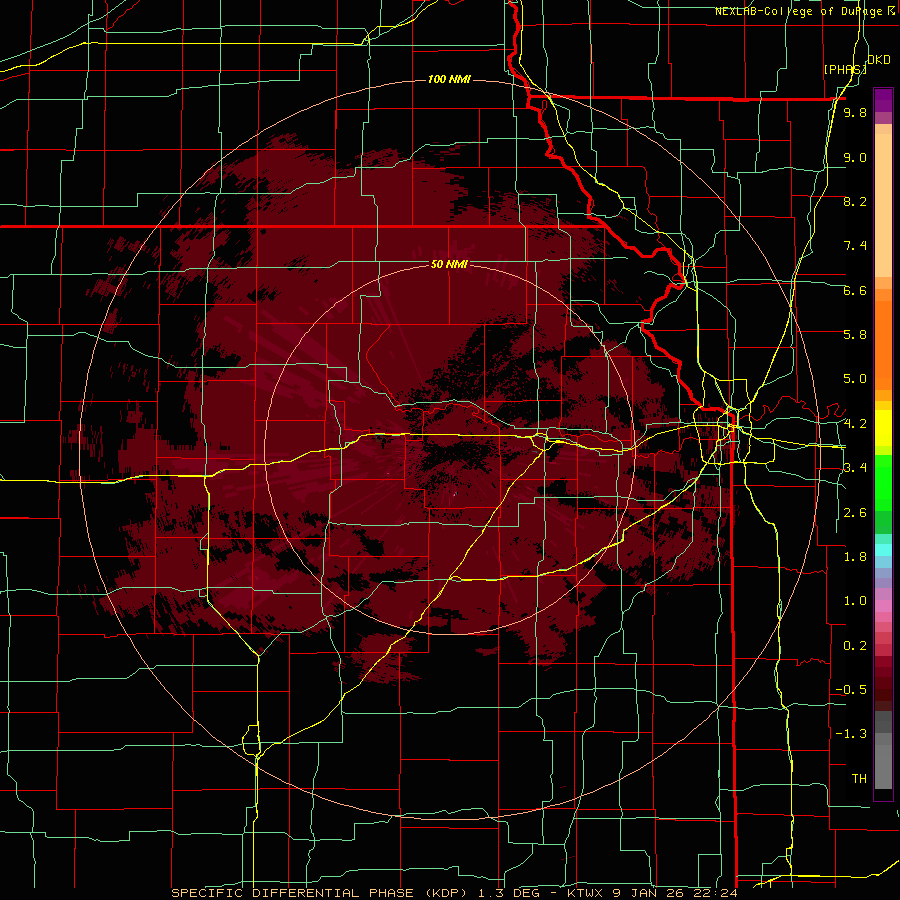Click the 9.0 value on the color scale

855,157
